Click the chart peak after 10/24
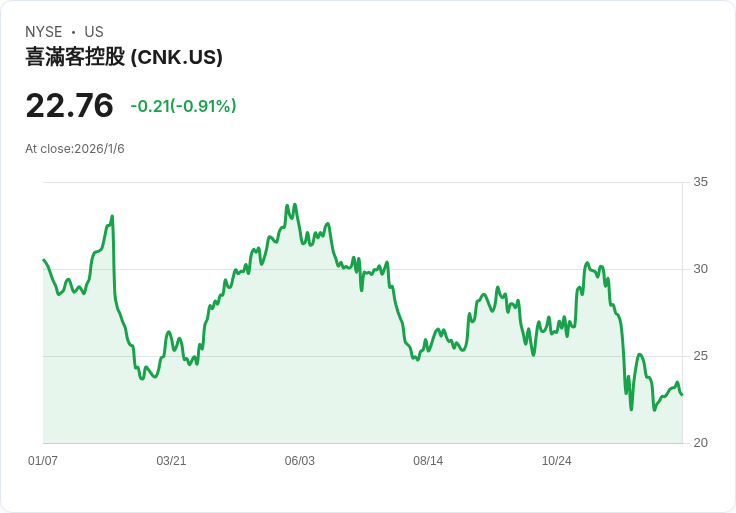The width and height of the screenshot is (736, 513). [x=587, y=263]
